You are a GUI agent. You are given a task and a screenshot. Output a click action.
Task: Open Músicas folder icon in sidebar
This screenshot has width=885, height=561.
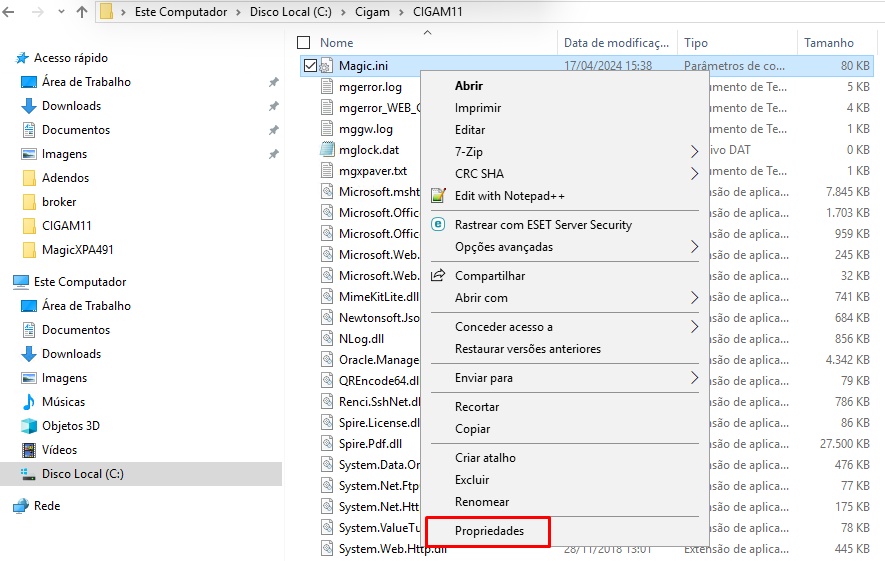click(29, 402)
